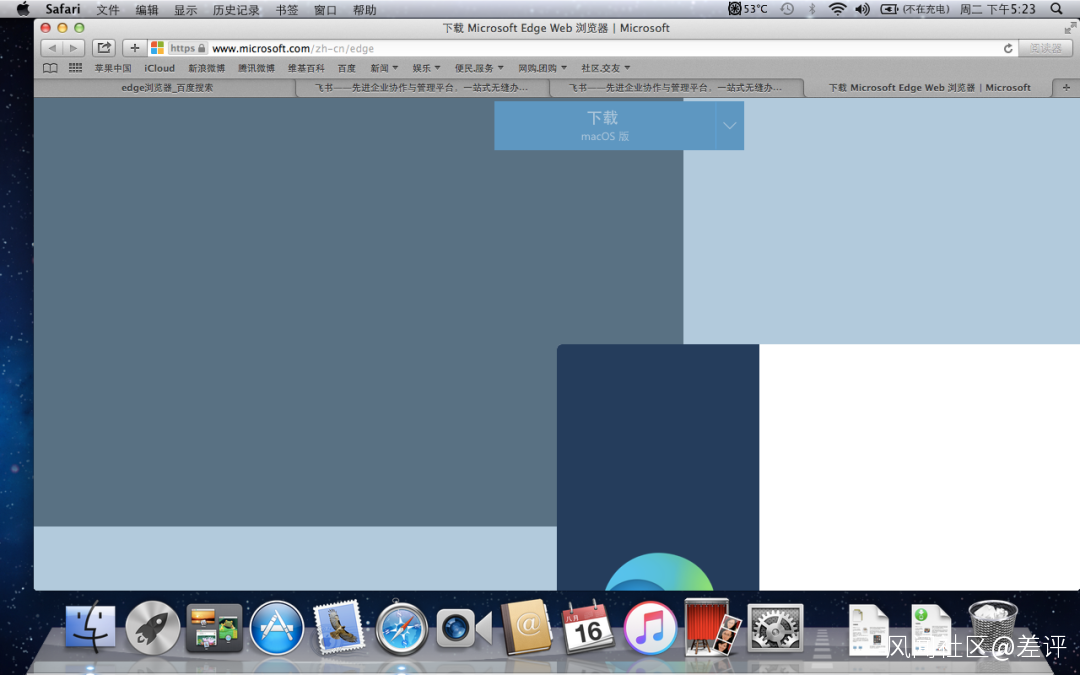The height and width of the screenshot is (675, 1080).
Task: Open the Time Machine menu bar icon
Action: point(787,9)
